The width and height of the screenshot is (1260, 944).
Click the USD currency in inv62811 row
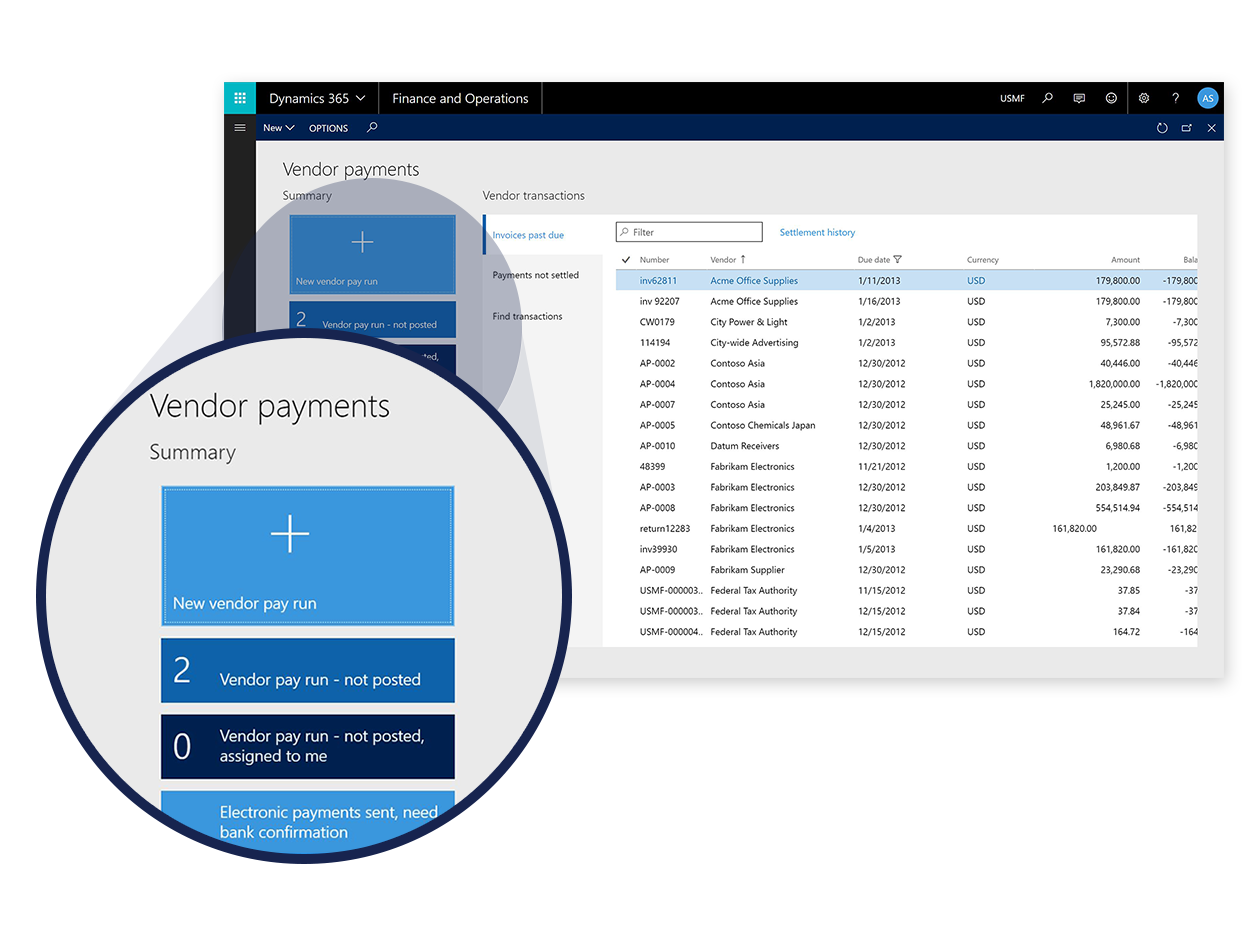point(976,281)
